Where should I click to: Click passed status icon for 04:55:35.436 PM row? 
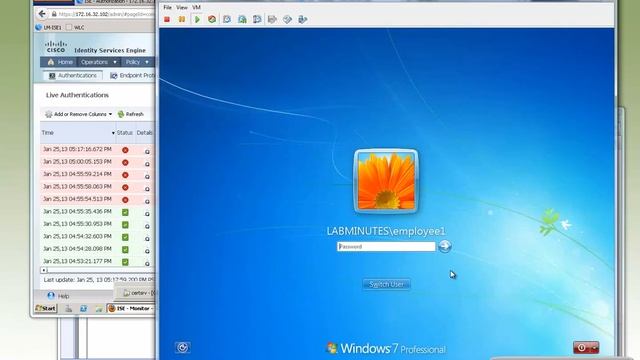[x=125, y=212]
